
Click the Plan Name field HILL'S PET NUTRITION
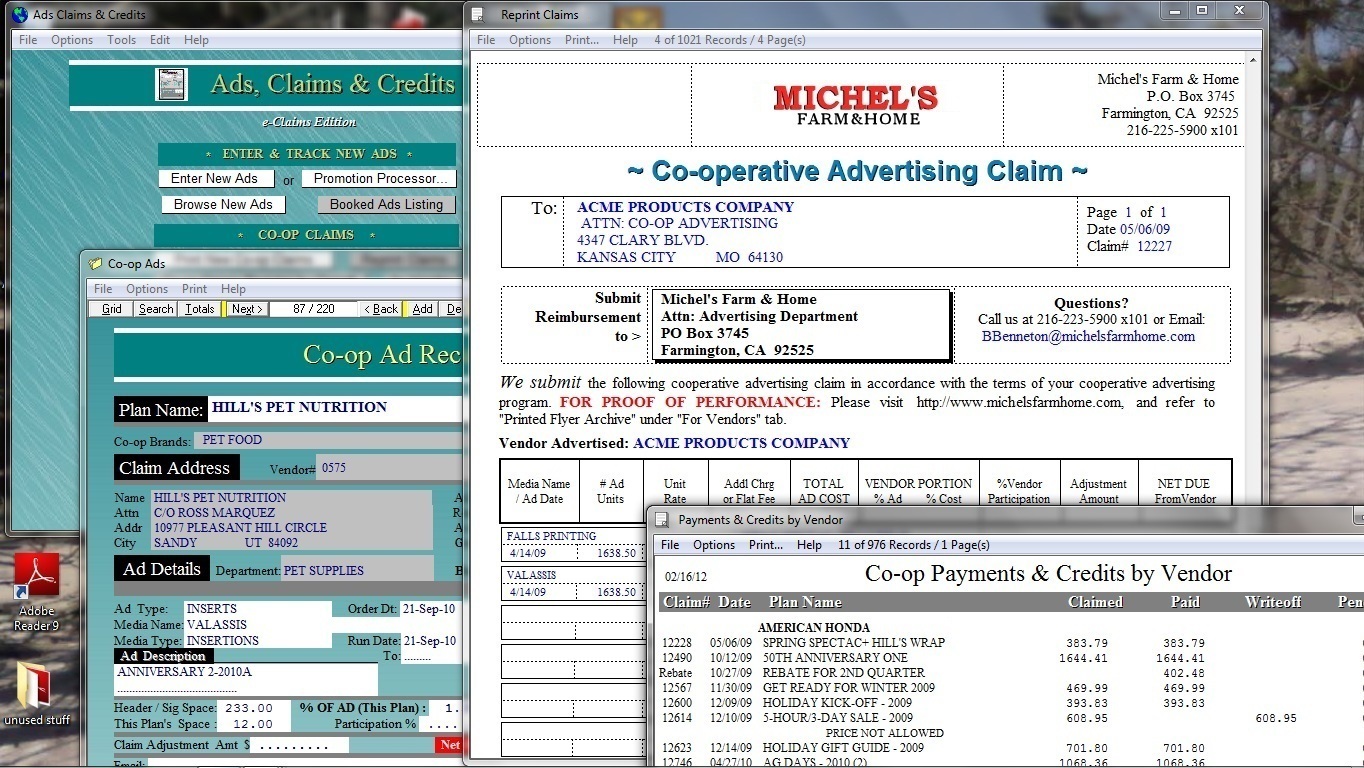[335, 408]
